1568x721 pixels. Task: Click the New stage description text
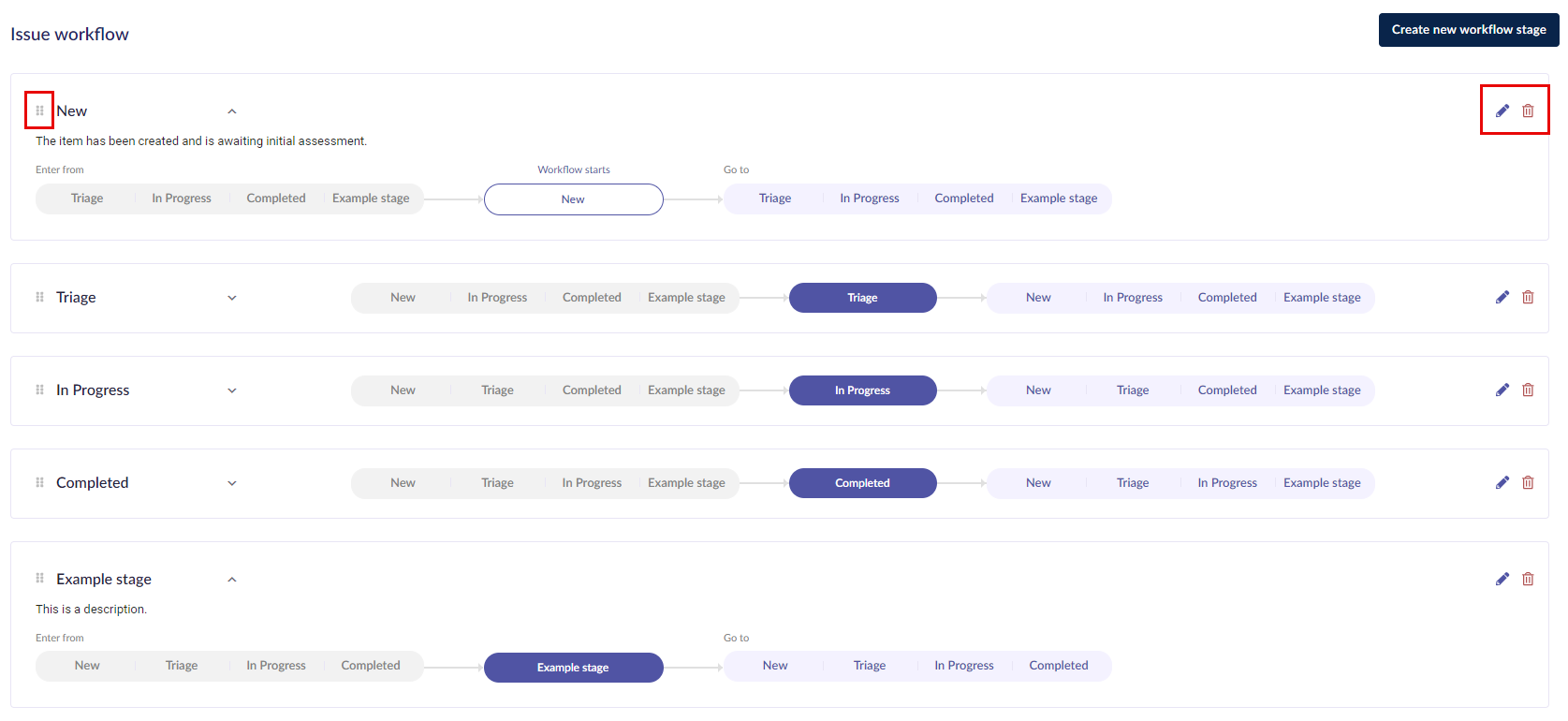(x=201, y=141)
